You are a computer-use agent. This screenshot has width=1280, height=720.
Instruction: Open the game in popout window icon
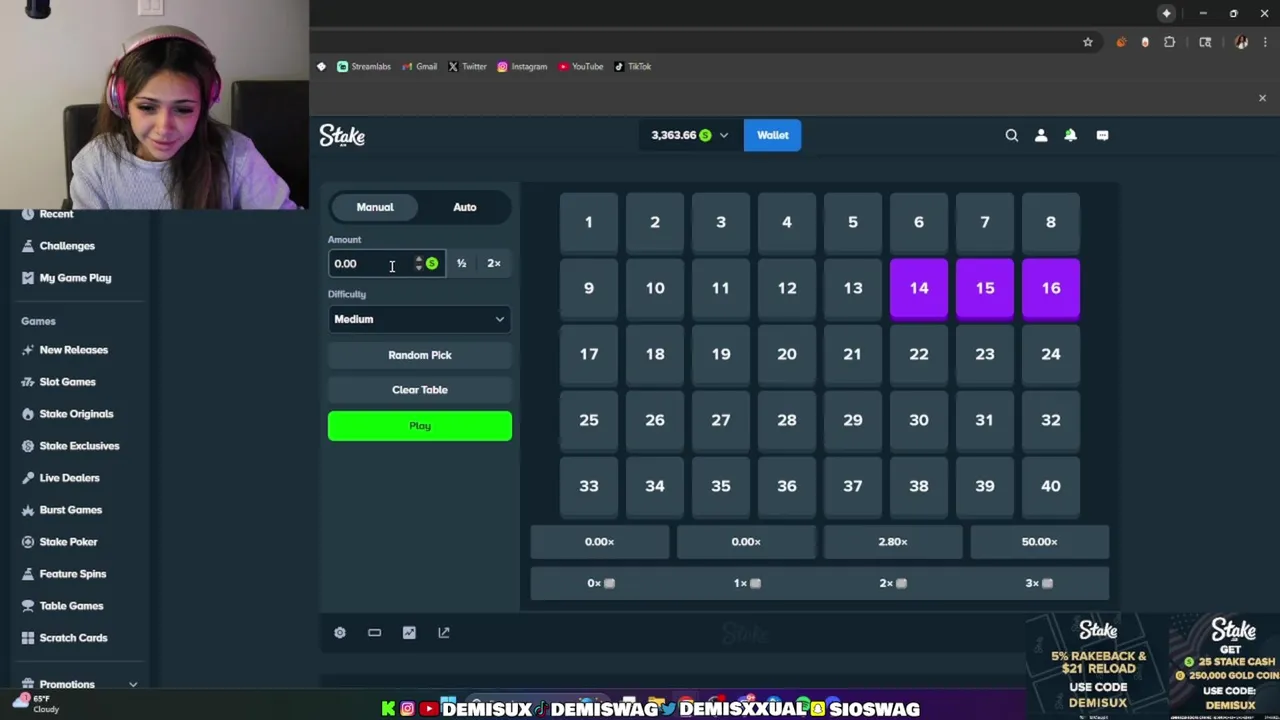[x=444, y=633]
